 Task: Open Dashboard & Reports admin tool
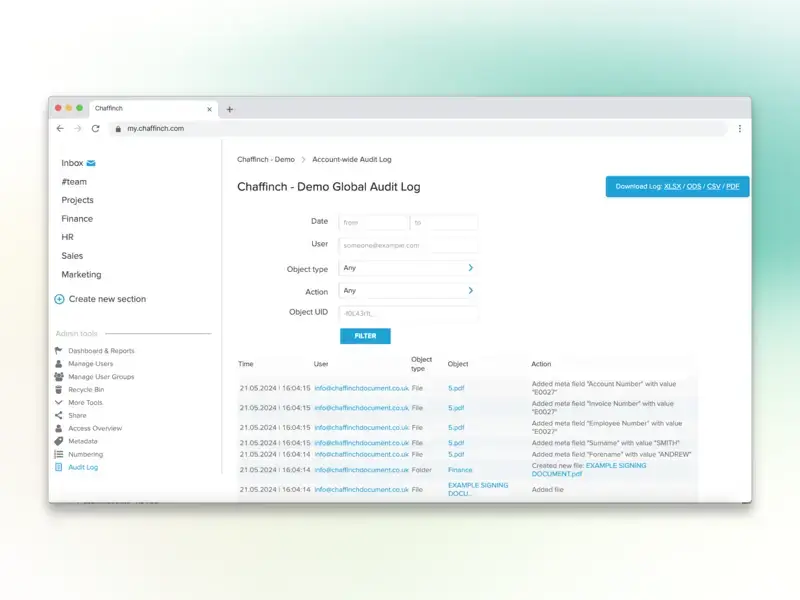pos(102,351)
